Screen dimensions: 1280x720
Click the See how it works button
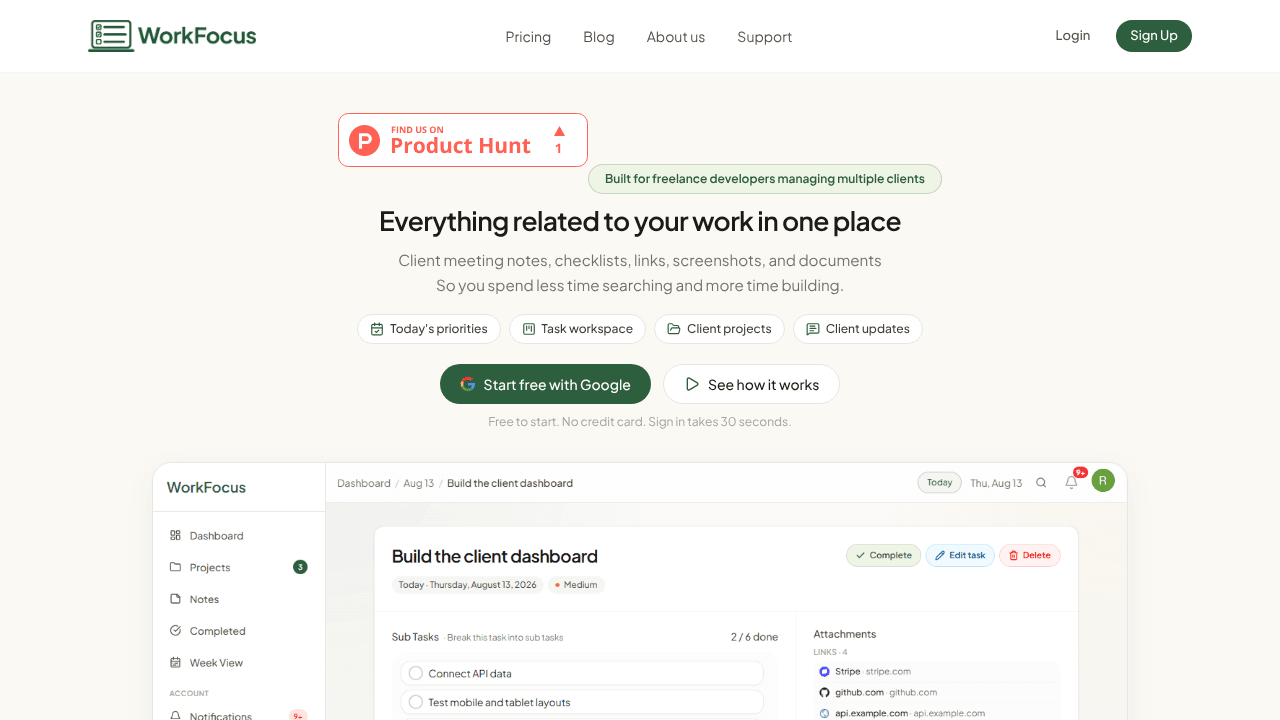click(751, 384)
